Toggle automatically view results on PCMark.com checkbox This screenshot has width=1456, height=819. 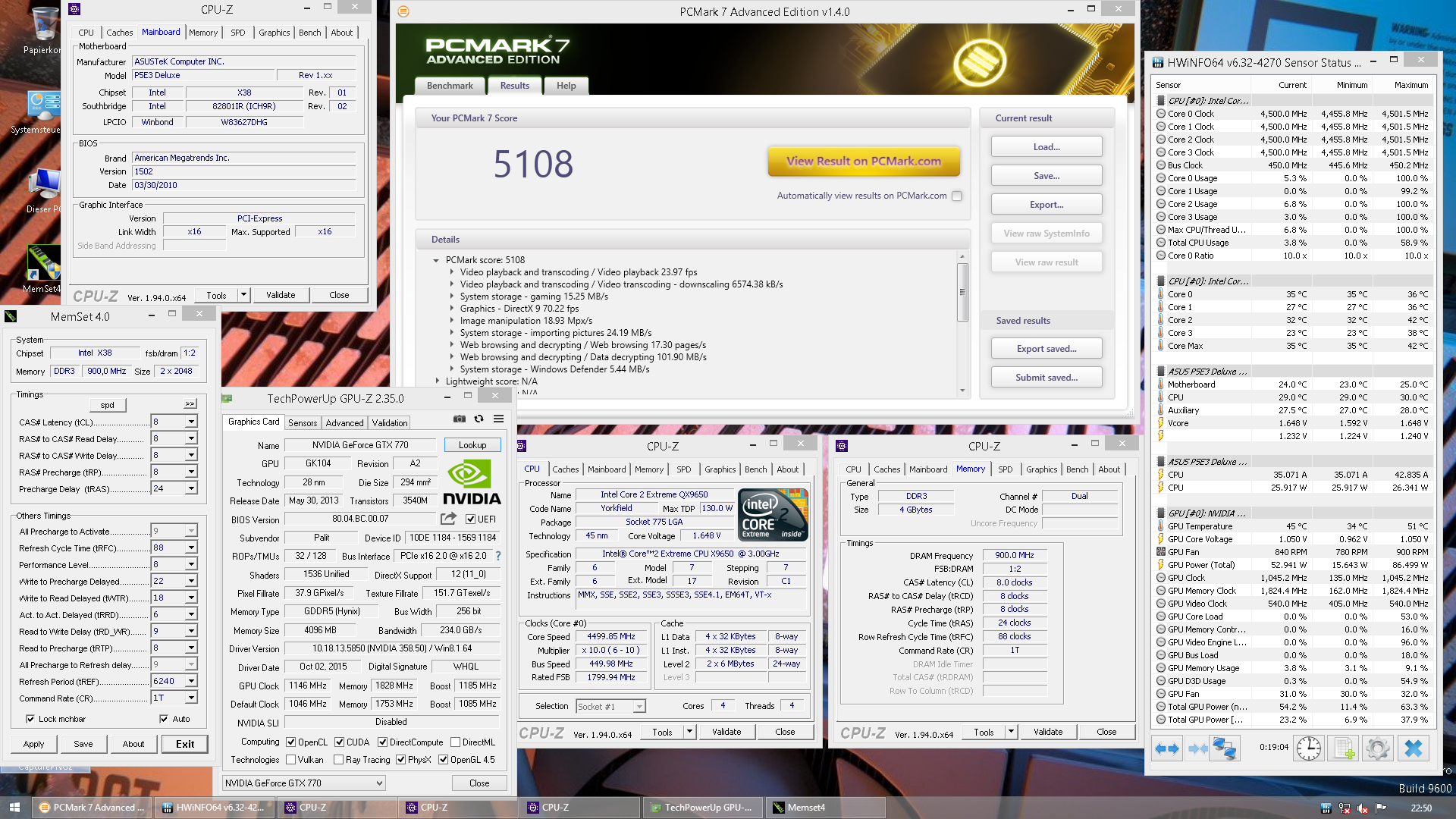[x=957, y=196]
